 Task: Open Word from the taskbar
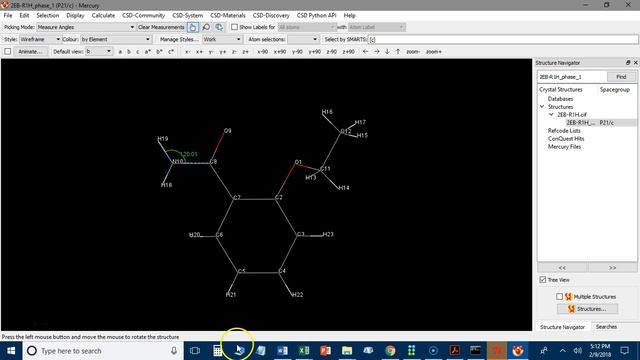point(282,351)
